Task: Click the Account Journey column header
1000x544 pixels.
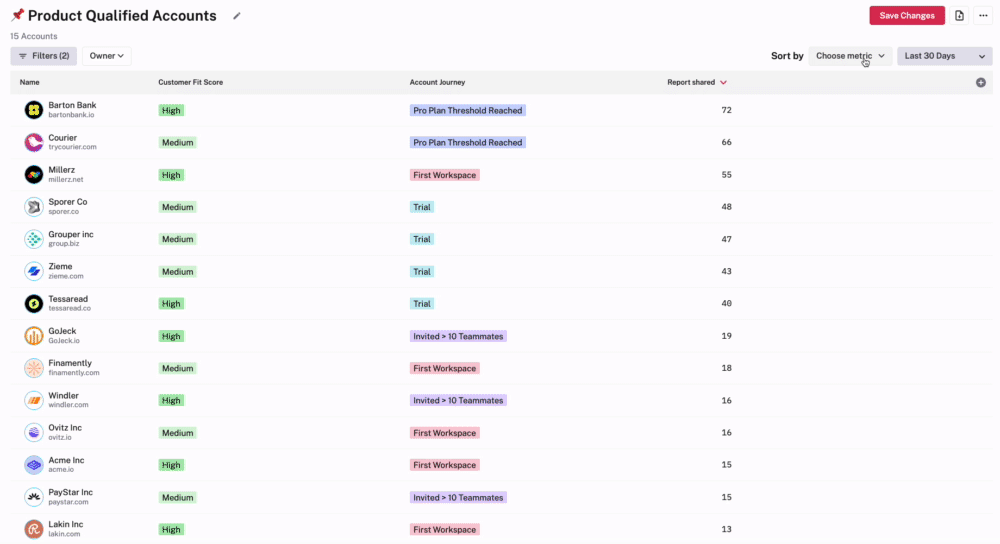Action: (438, 82)
